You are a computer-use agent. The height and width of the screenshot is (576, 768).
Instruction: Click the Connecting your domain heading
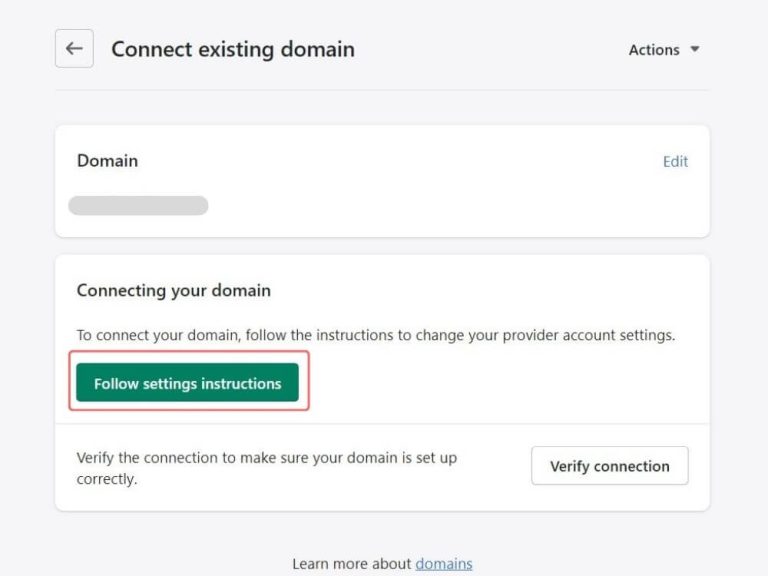[173, 291]
